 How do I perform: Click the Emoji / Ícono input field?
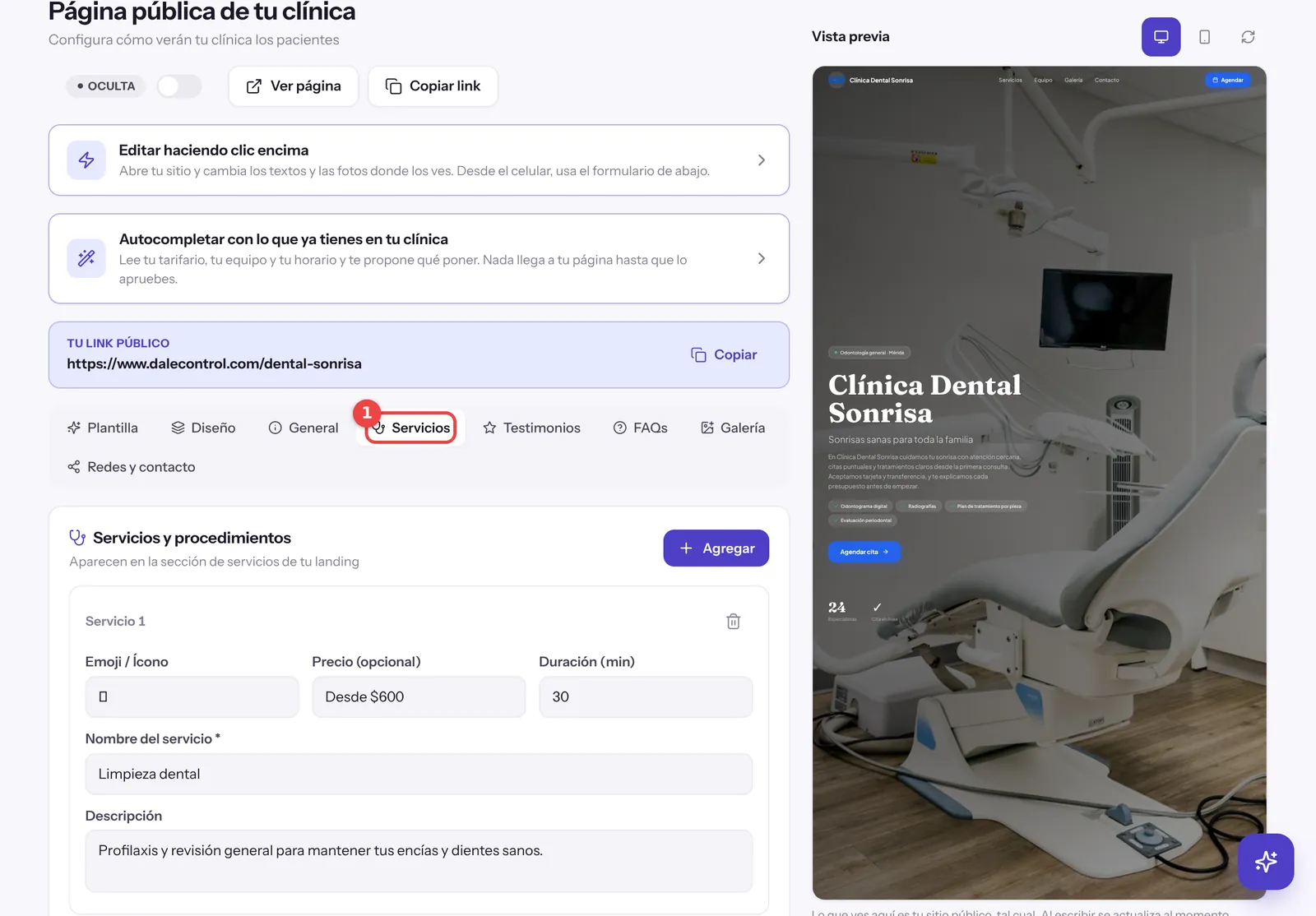tap(192, 697)
